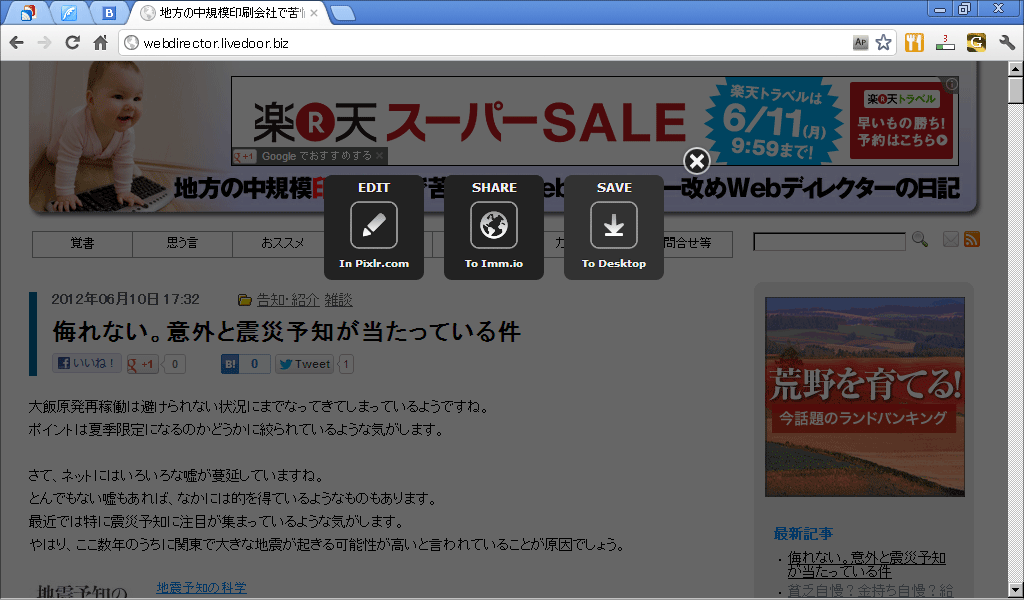The height and width of the screenshot is (600, 1024).
Task: Open the sidebar latest article link 侮れない
Action: tap(867, 565)
